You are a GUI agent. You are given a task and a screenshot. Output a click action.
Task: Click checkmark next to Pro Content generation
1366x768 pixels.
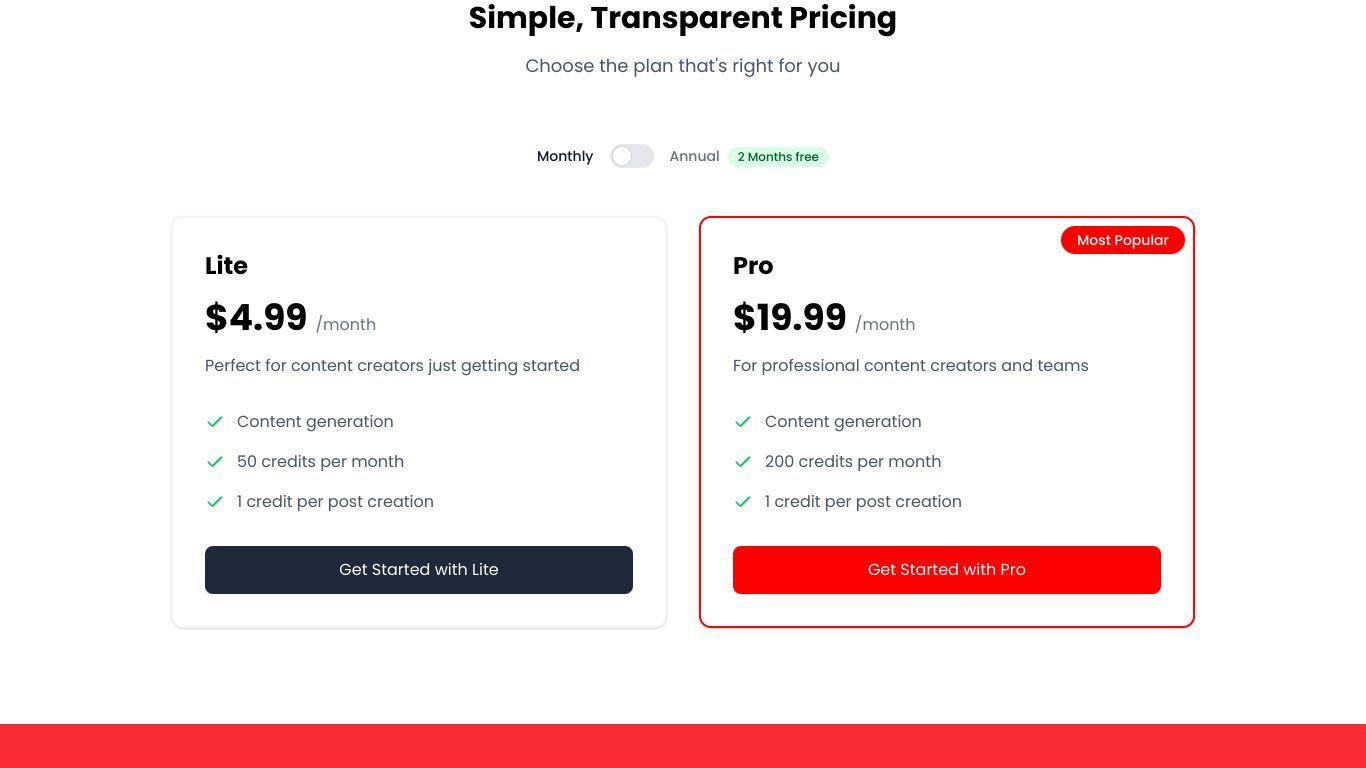click(742, 422)
